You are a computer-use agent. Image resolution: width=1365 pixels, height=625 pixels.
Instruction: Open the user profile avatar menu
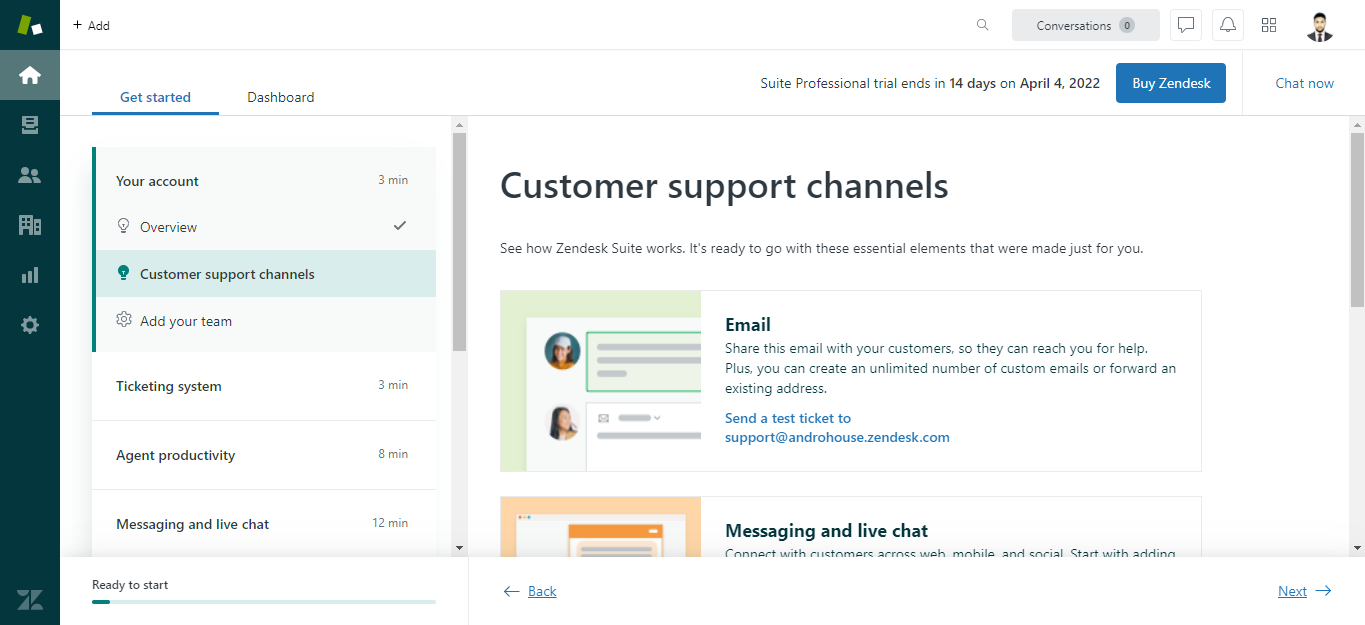click(1320, 26)
